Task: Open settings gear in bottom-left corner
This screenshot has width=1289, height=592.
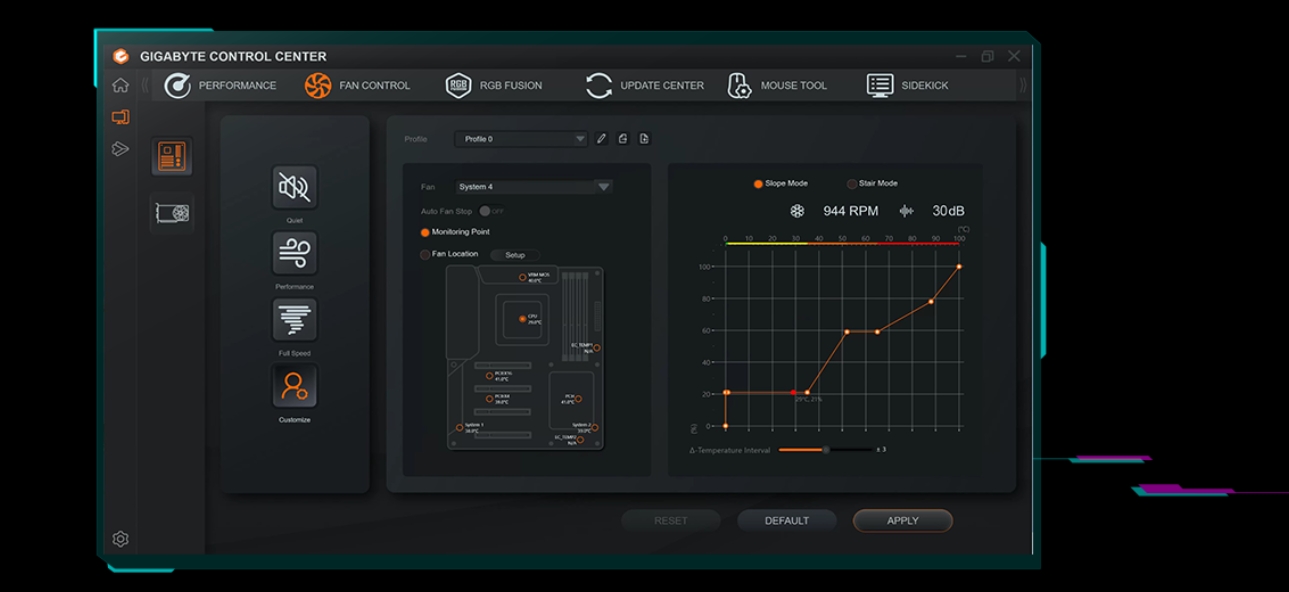Action: [x=120, y=539]
